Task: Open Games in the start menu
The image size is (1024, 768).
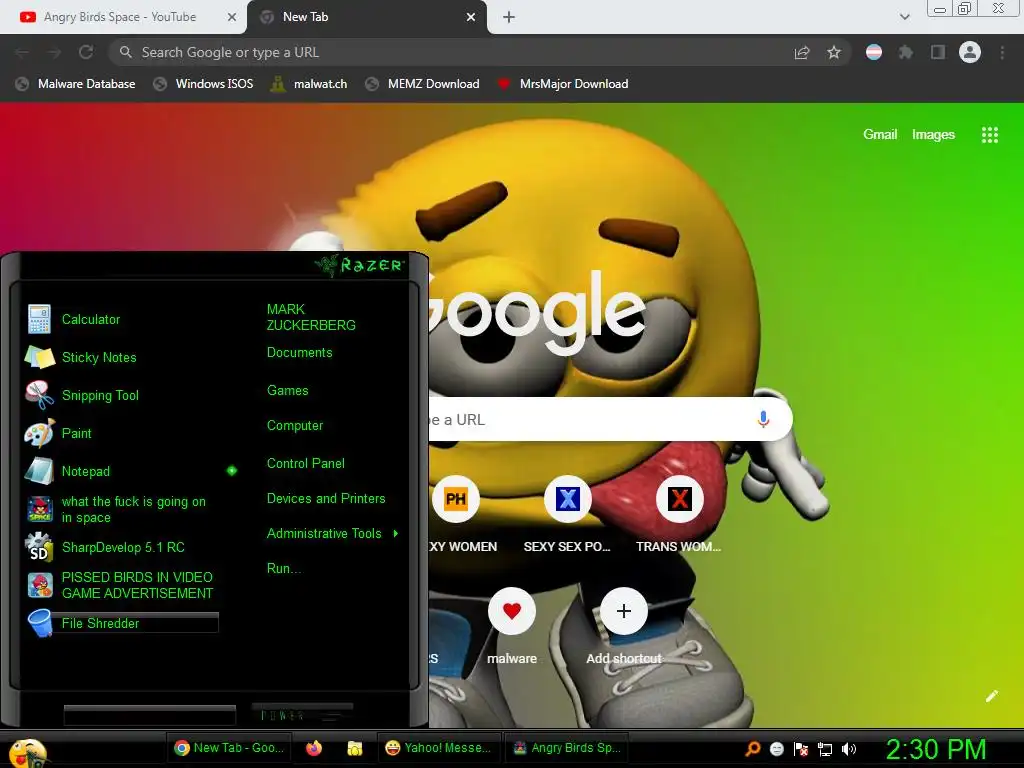Action: (287, 391)
